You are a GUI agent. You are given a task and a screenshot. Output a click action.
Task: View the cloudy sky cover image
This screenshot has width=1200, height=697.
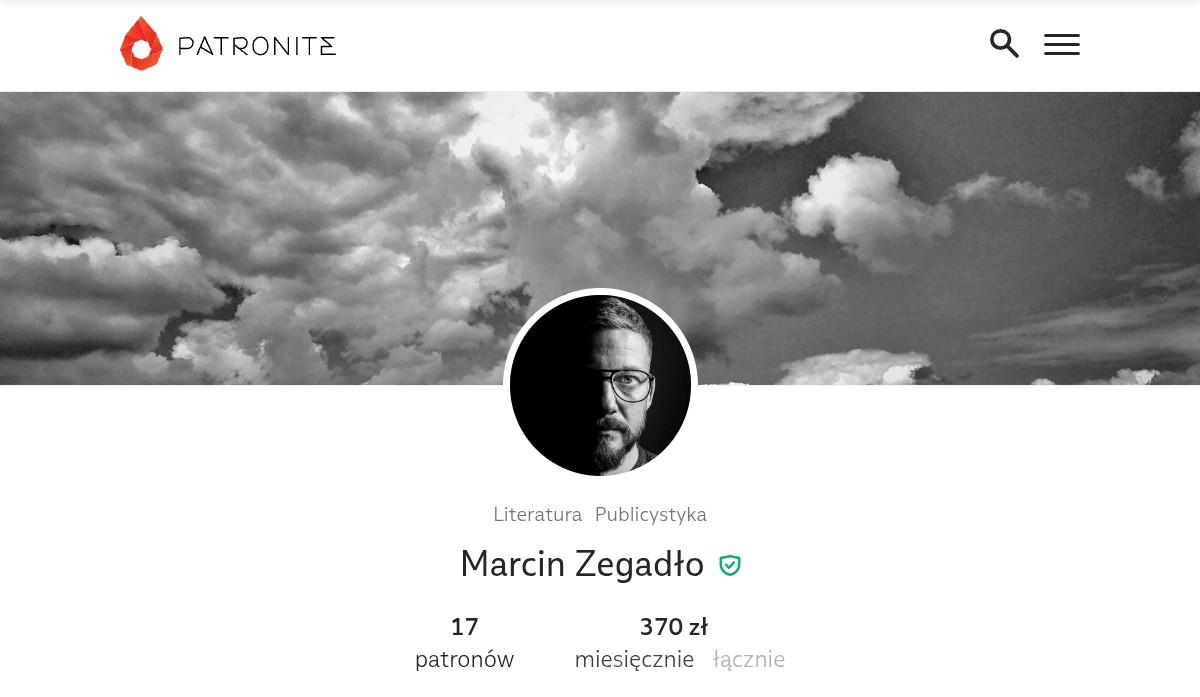[600, 238]
